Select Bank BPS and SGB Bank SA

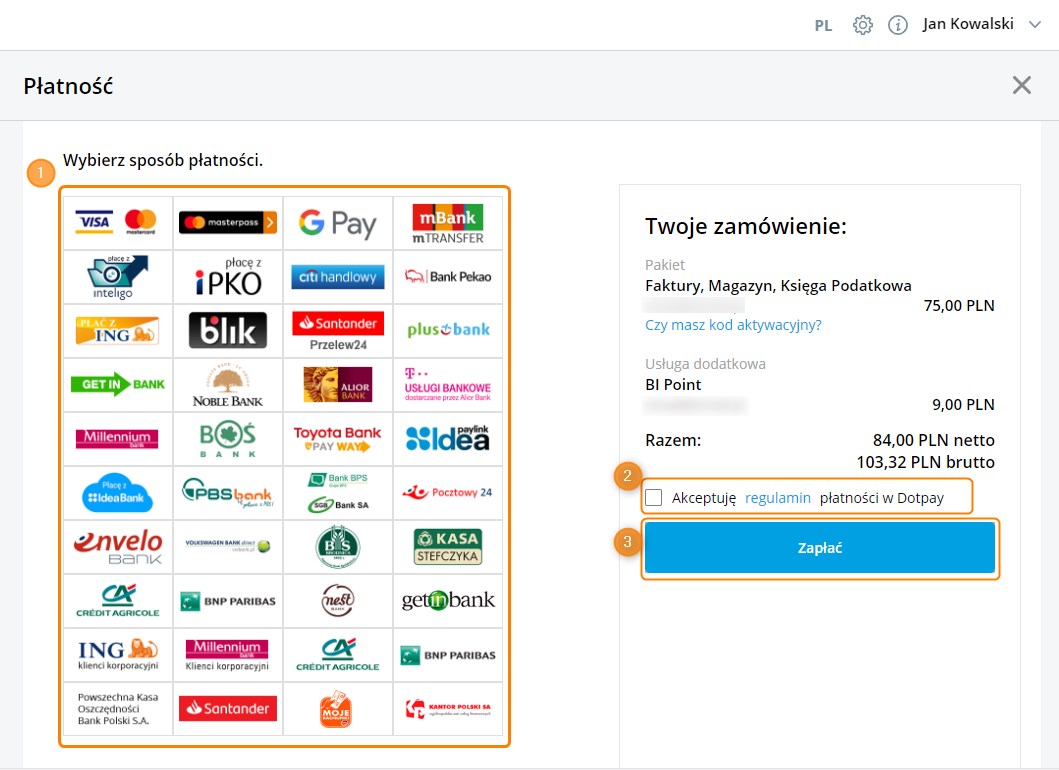(x=338, y=493)
